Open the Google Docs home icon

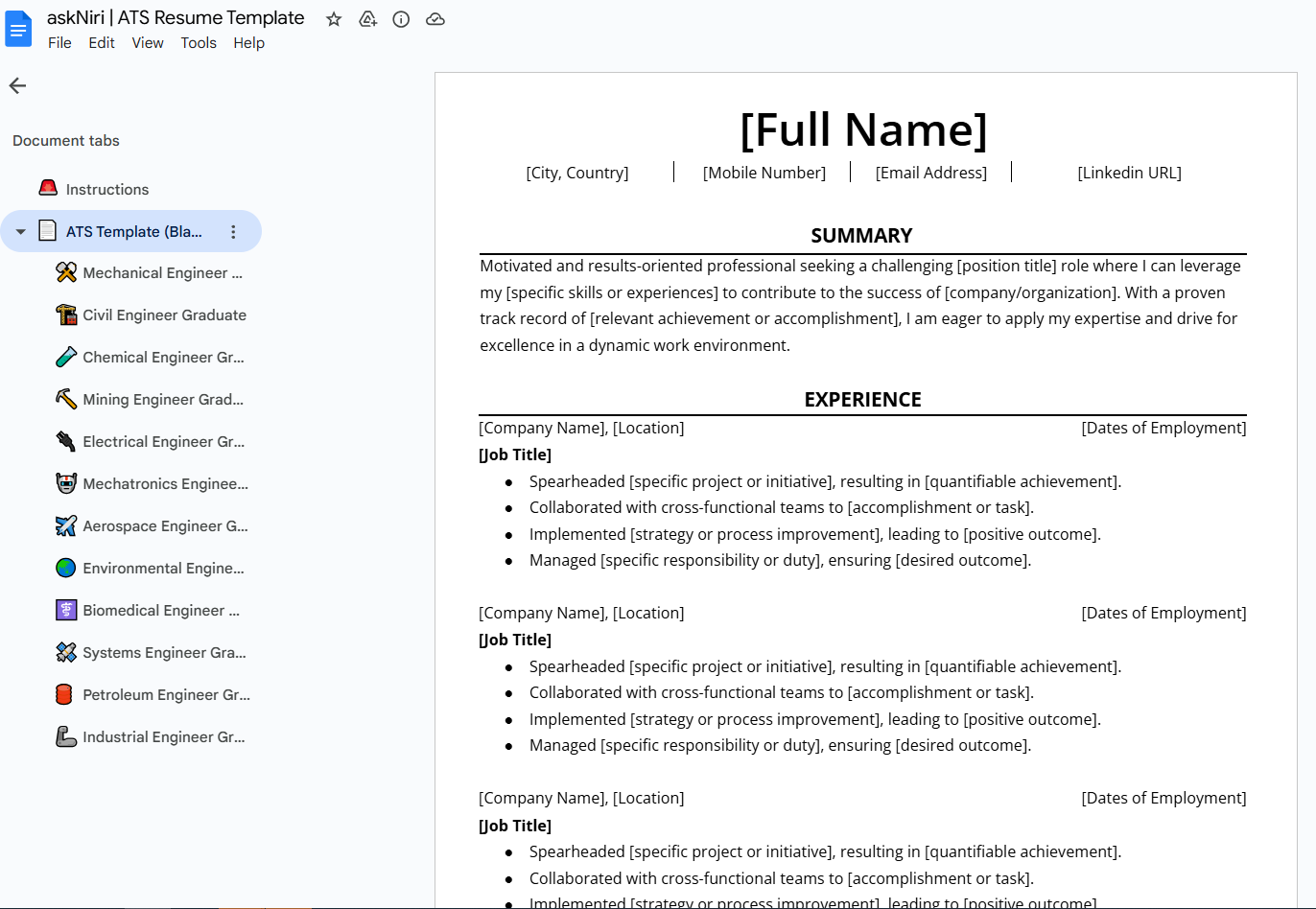pyautogui.click(x=18, y=29)
